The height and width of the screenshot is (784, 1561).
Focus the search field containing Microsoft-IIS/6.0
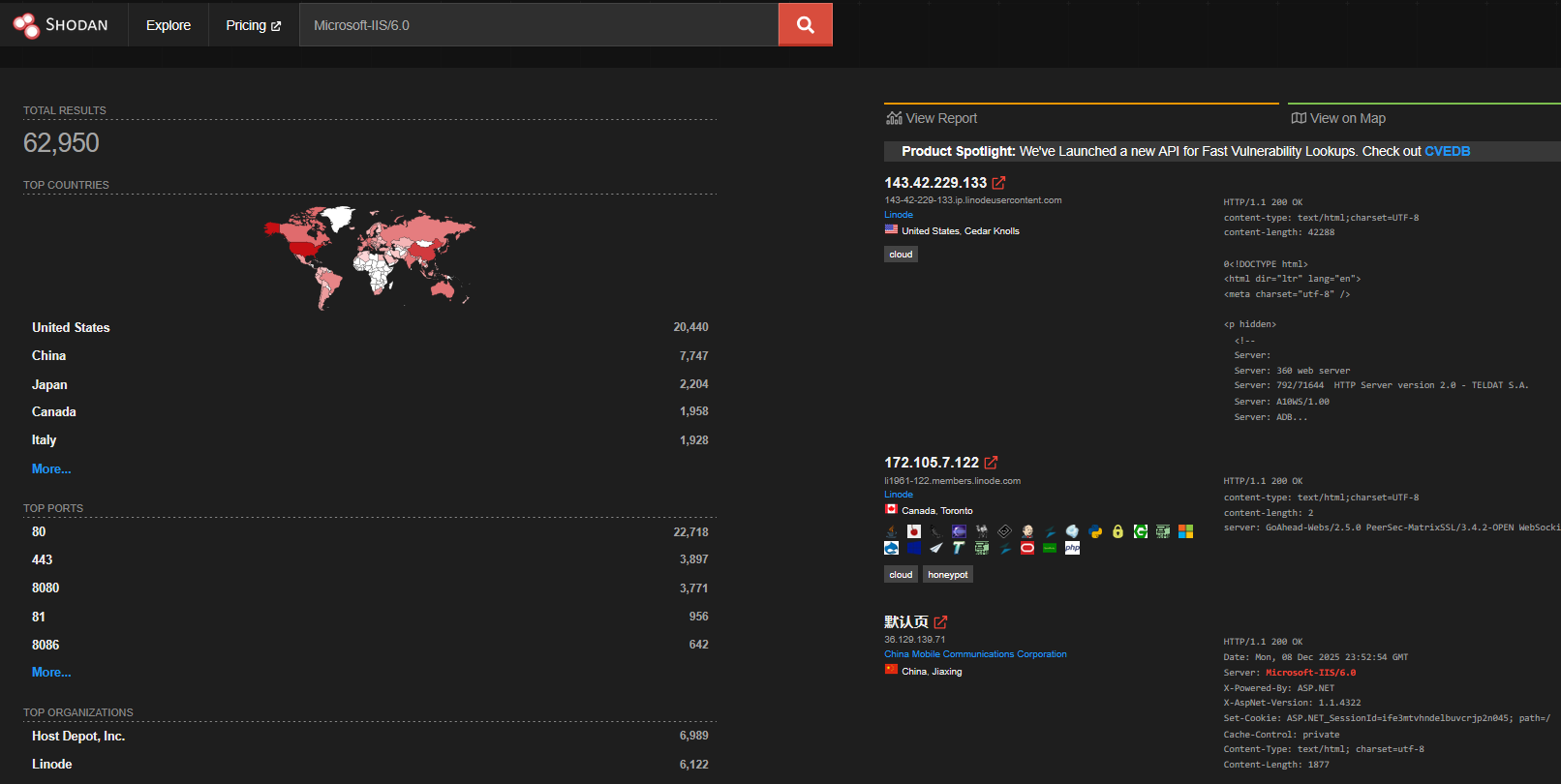538,25
